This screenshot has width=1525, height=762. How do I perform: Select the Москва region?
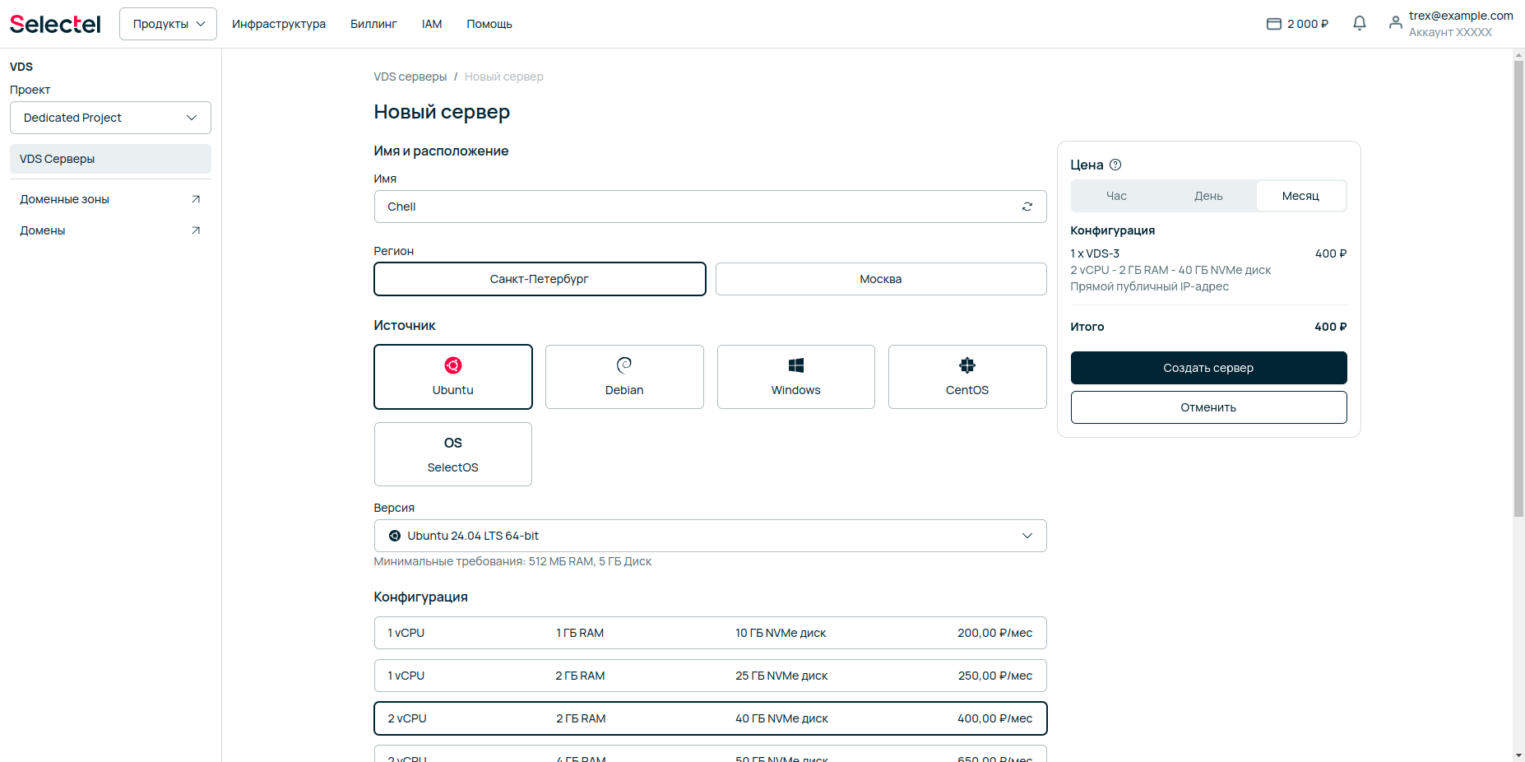pos(881,279)
